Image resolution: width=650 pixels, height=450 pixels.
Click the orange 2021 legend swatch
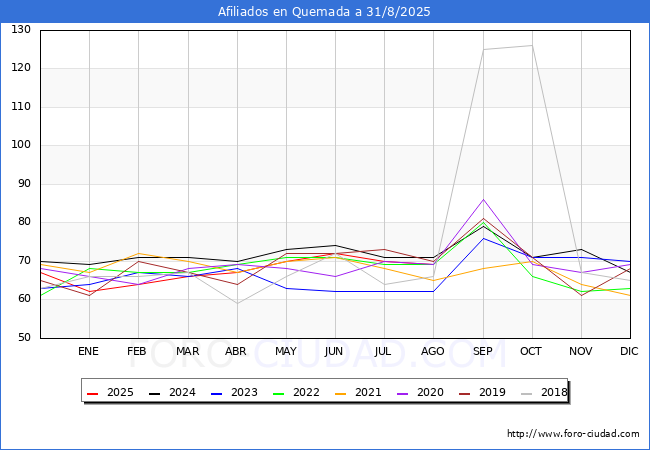pos(340,393)
